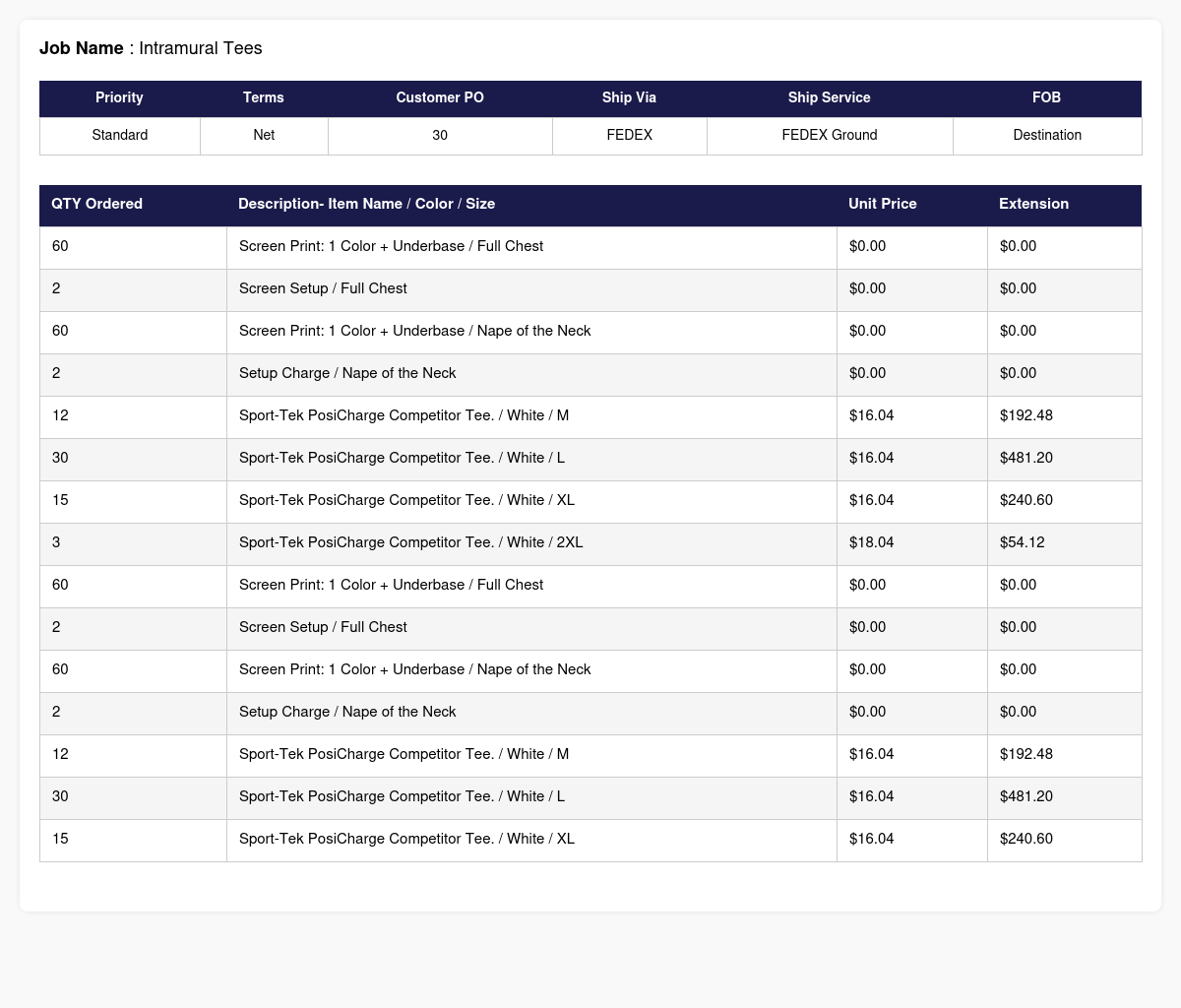This screenshot has width=1181, height=1008.
Task: Click the $54.12 extension cell
Action: pyautogui.click(x=1065, y=543)
